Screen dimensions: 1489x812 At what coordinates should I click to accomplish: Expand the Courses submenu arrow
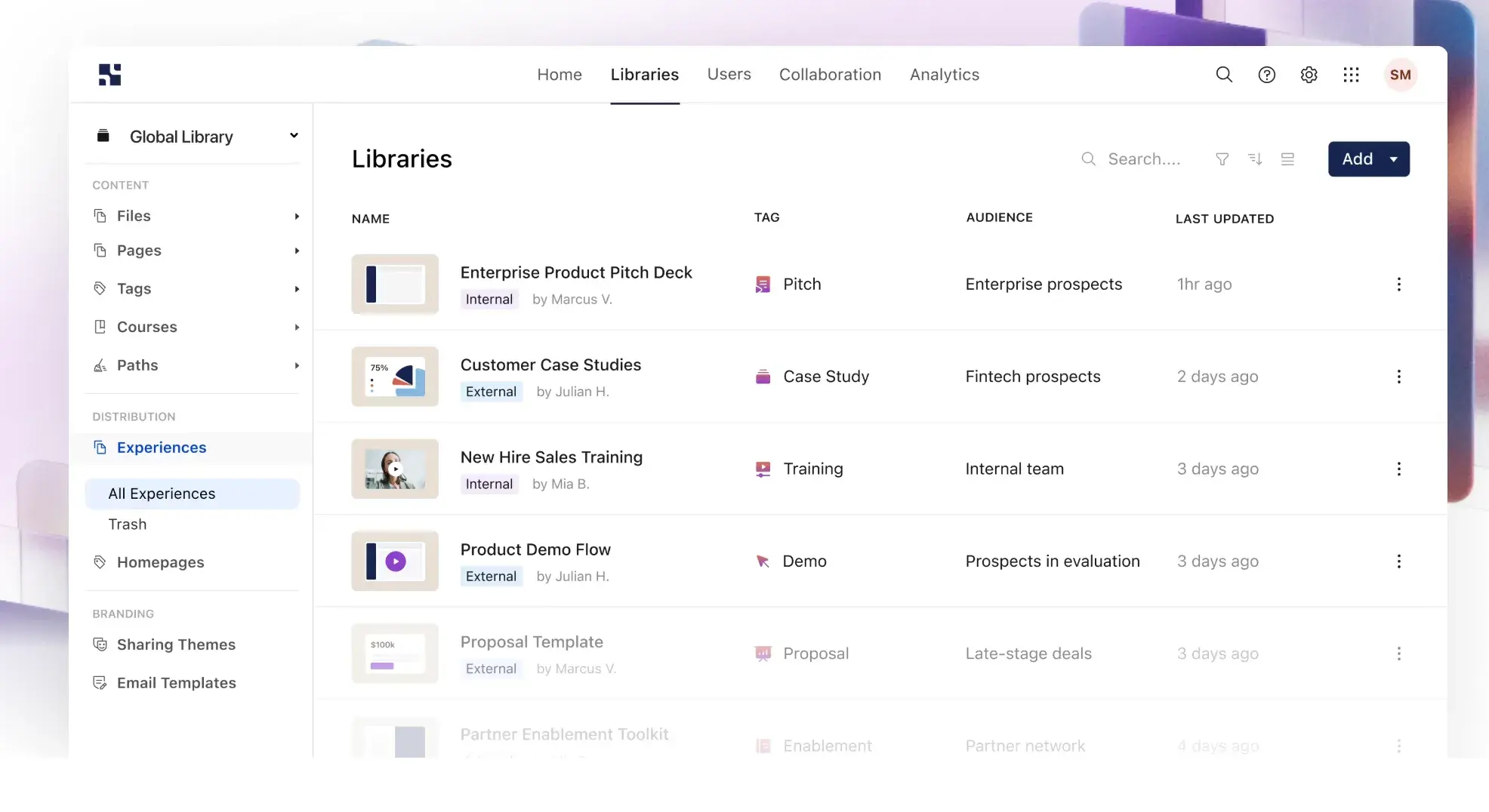[x=297, y=328]
